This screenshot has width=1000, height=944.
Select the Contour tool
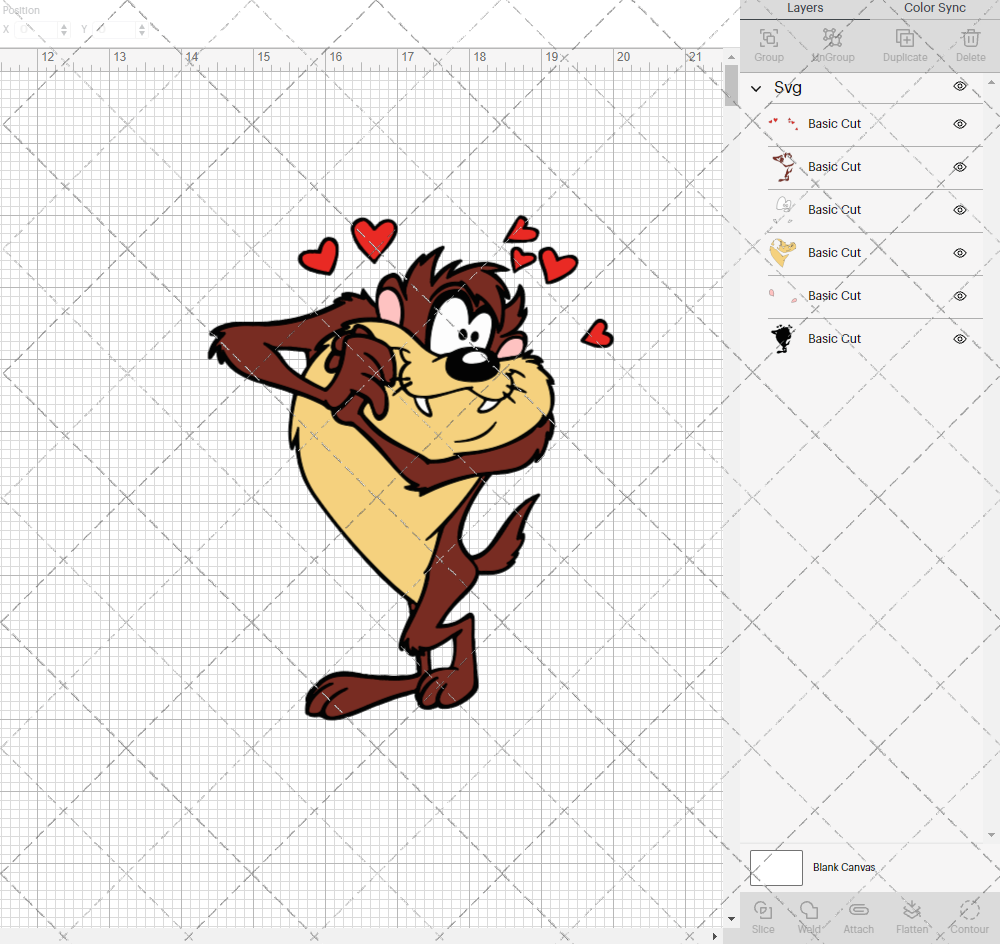tap(969, 910)
